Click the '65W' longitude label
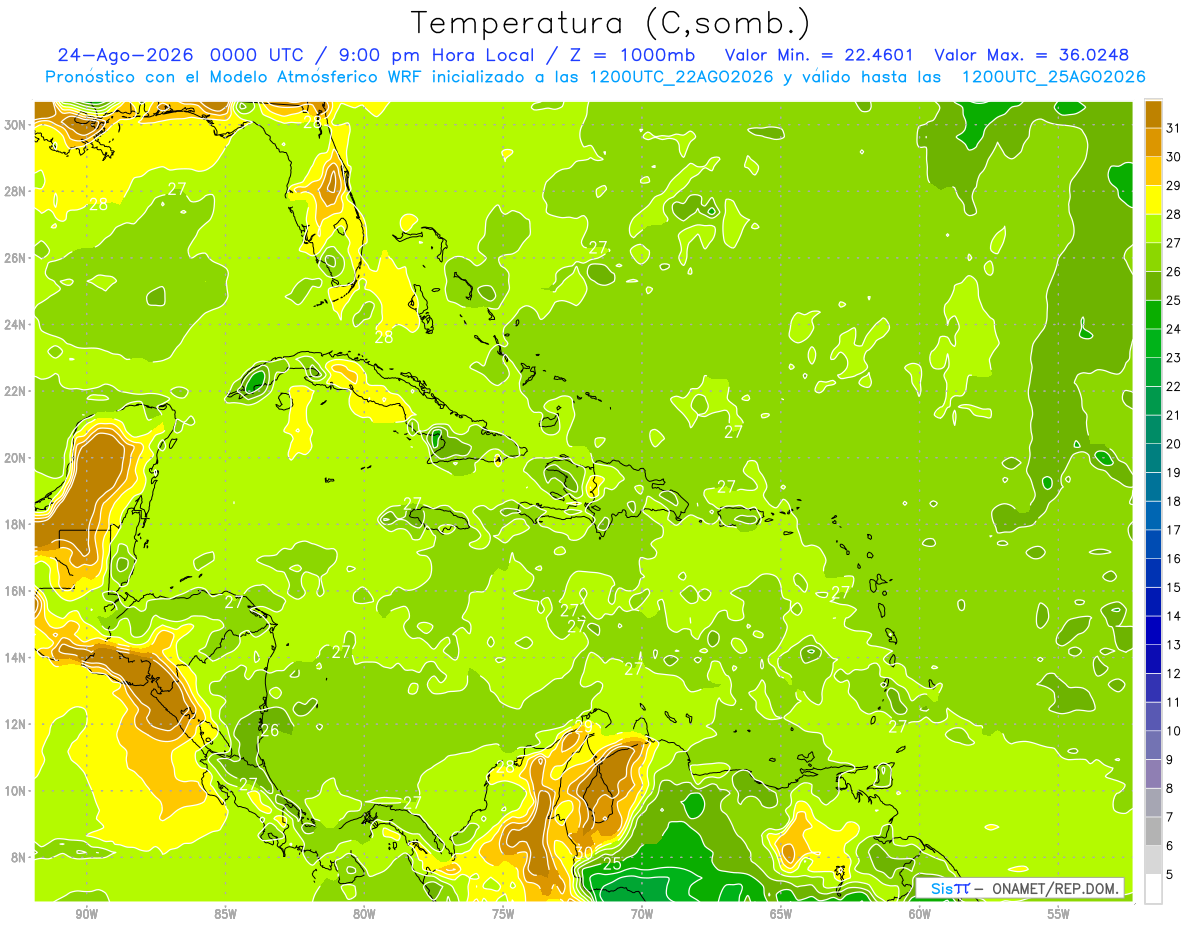This screenshot has width=1200, height=927. tap(781, 914)
